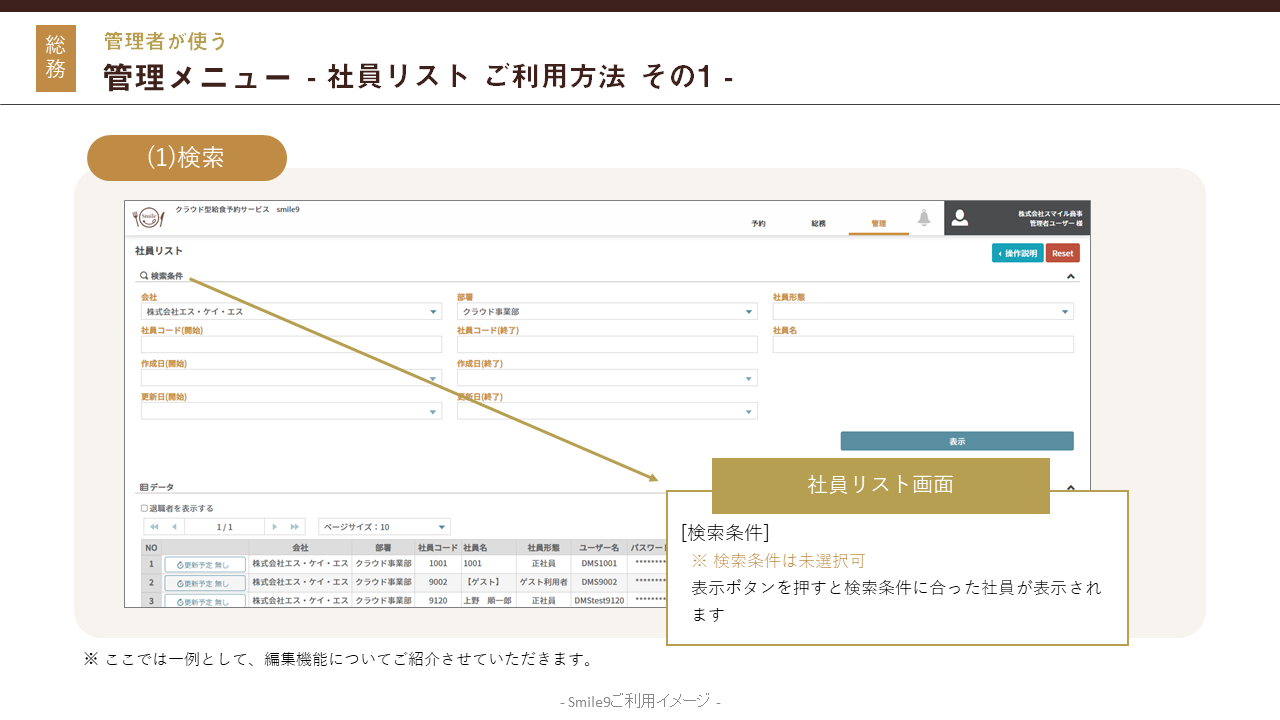This screenshot has height=720, width=1280.
Task: Jump to last page of results
Action: (295, 526)
